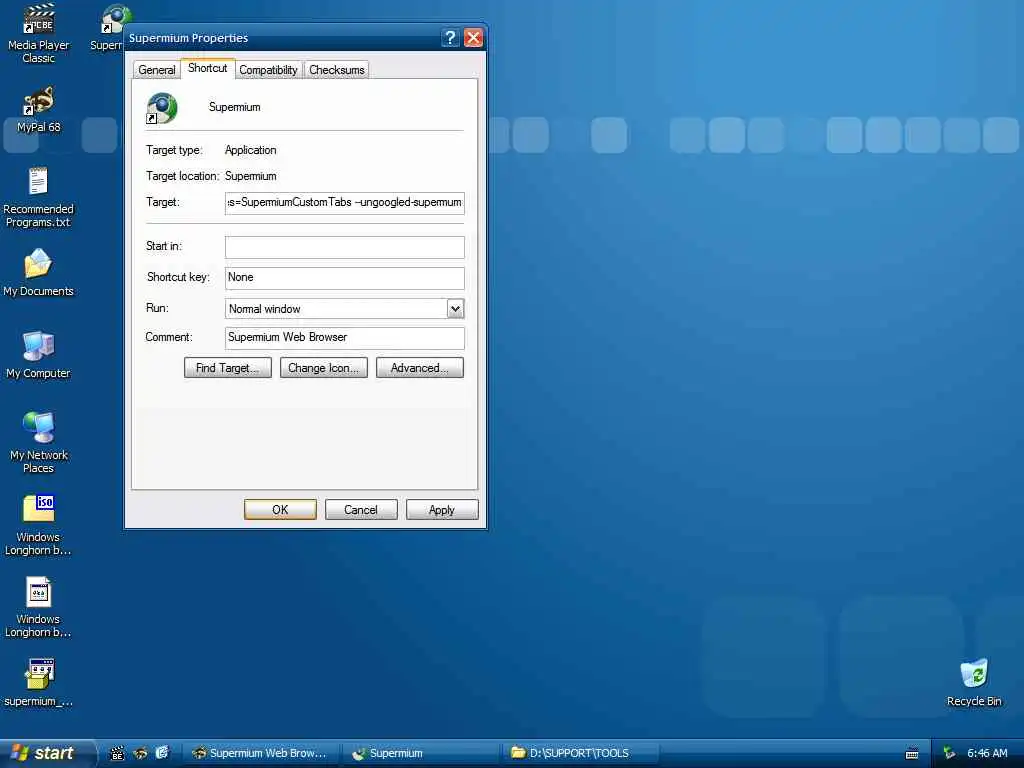Viewport: 1024px width, 768px height.
Task: Select the supermium_ installer desktop icon
Action: click(x=39, y=683)
